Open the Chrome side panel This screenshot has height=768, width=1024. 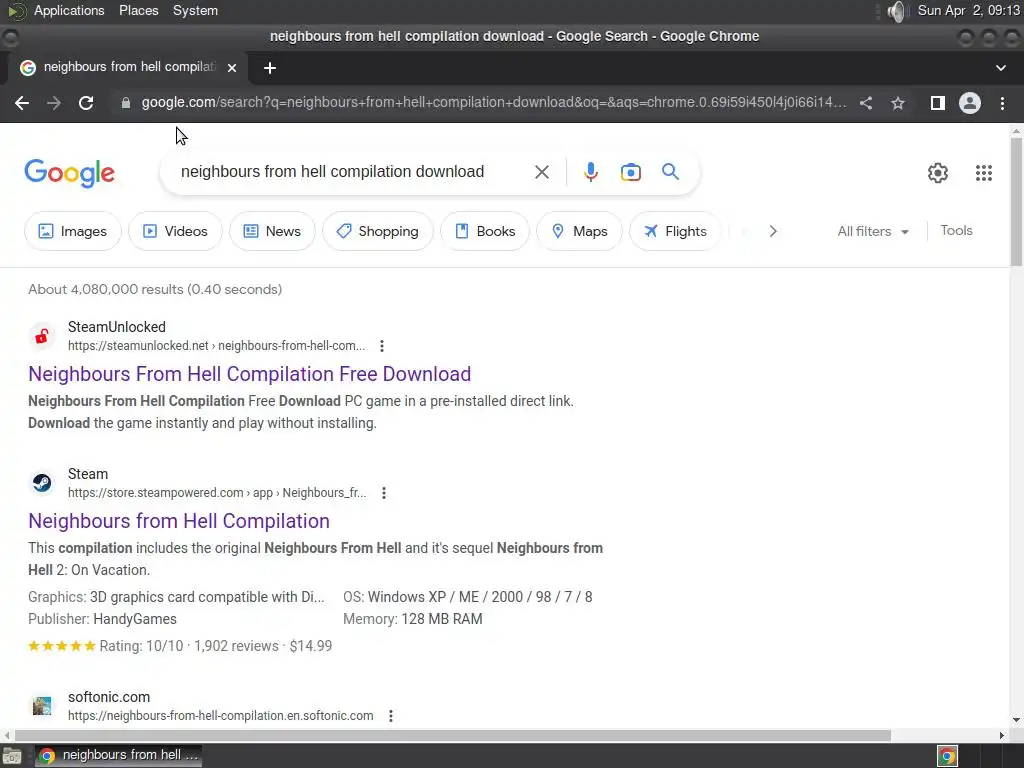point(938,103)
